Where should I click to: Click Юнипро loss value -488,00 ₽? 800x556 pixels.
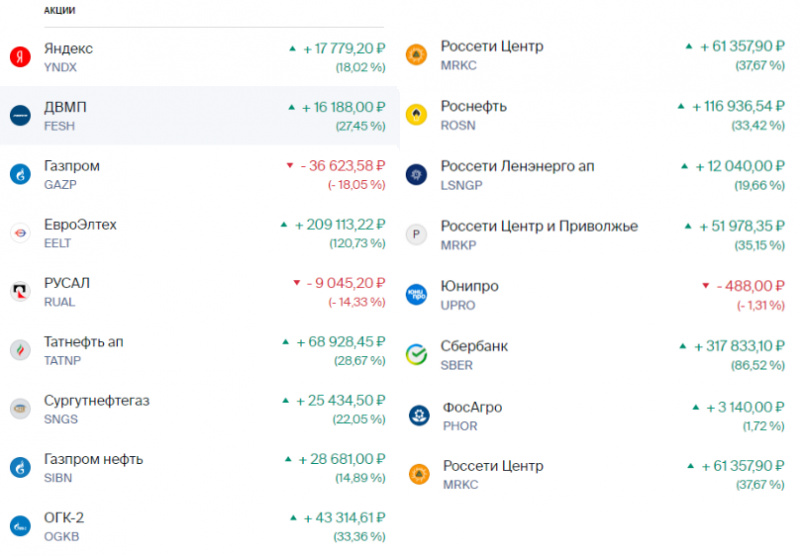[749, 286]
